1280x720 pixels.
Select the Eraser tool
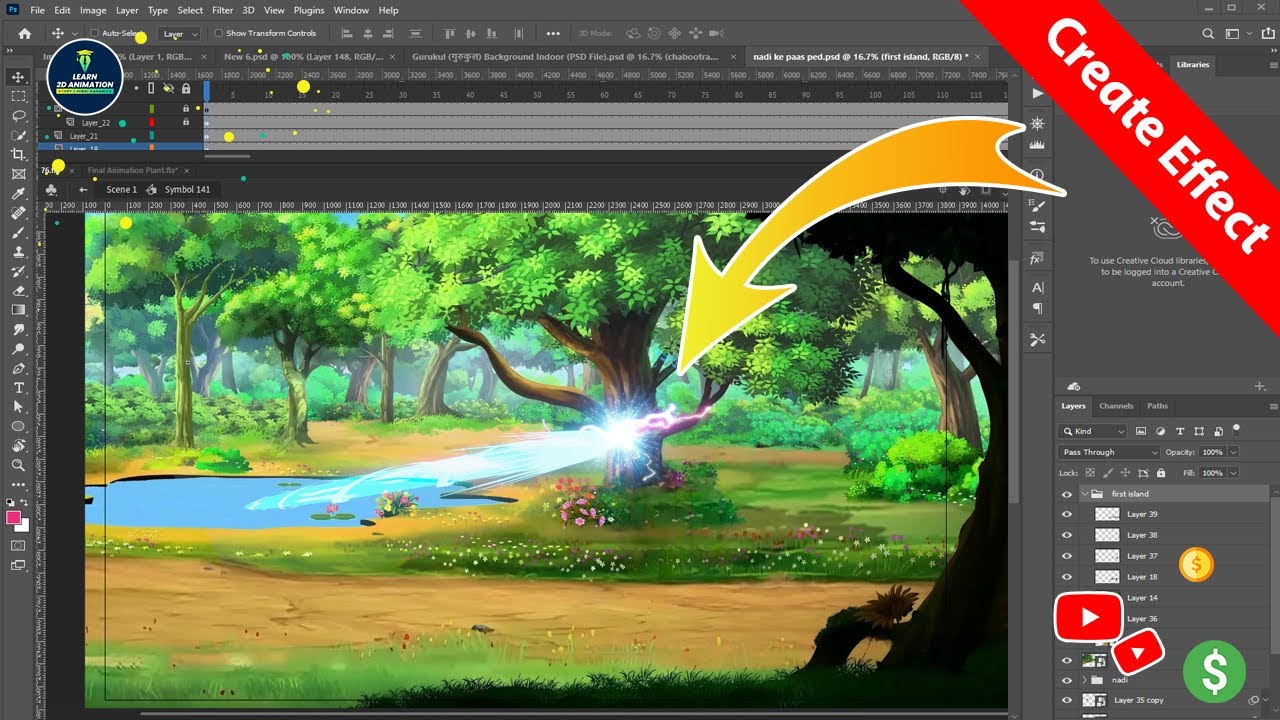click(18, 290)
